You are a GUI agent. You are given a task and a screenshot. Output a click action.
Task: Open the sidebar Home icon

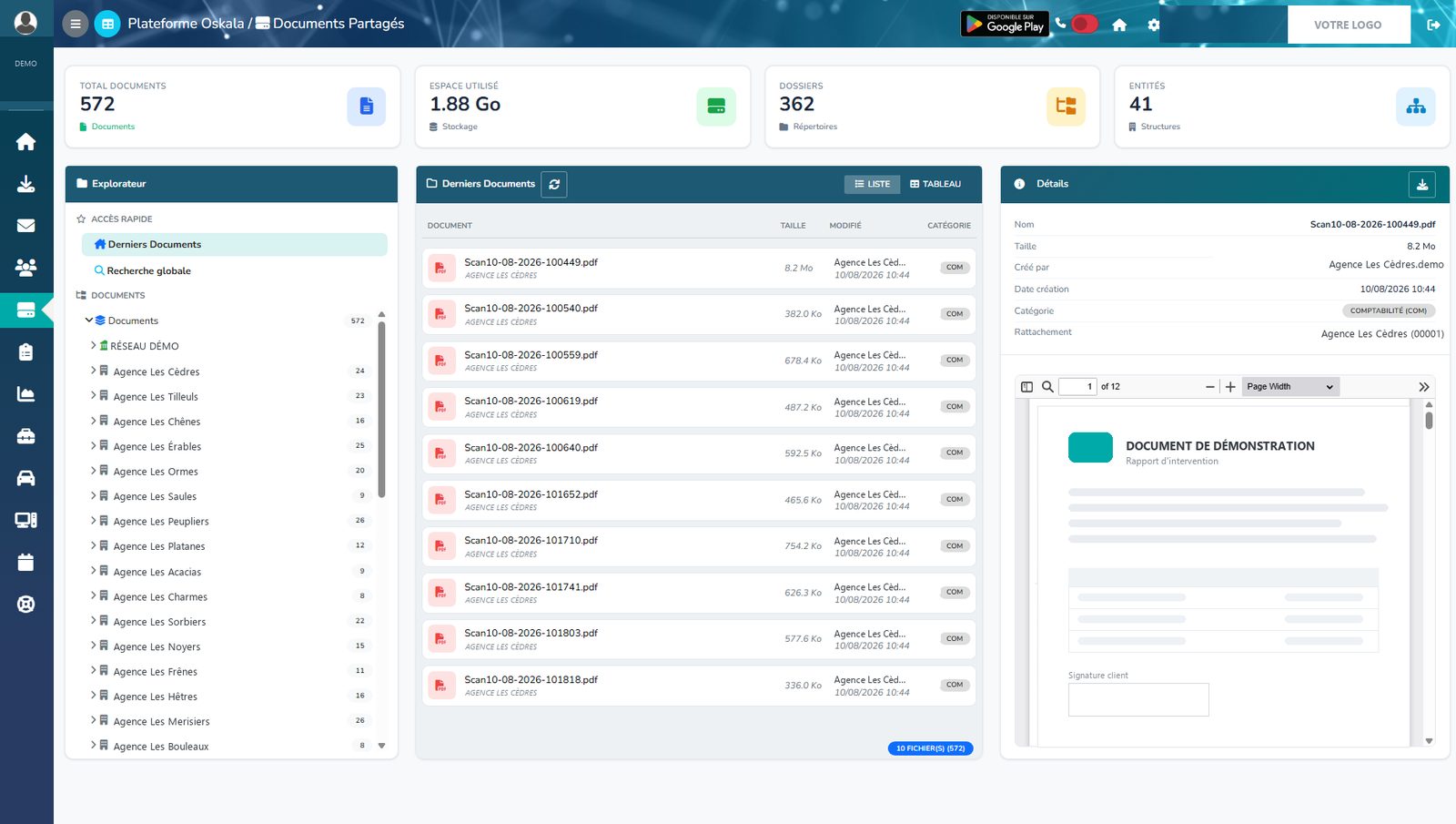pos(26,141)
